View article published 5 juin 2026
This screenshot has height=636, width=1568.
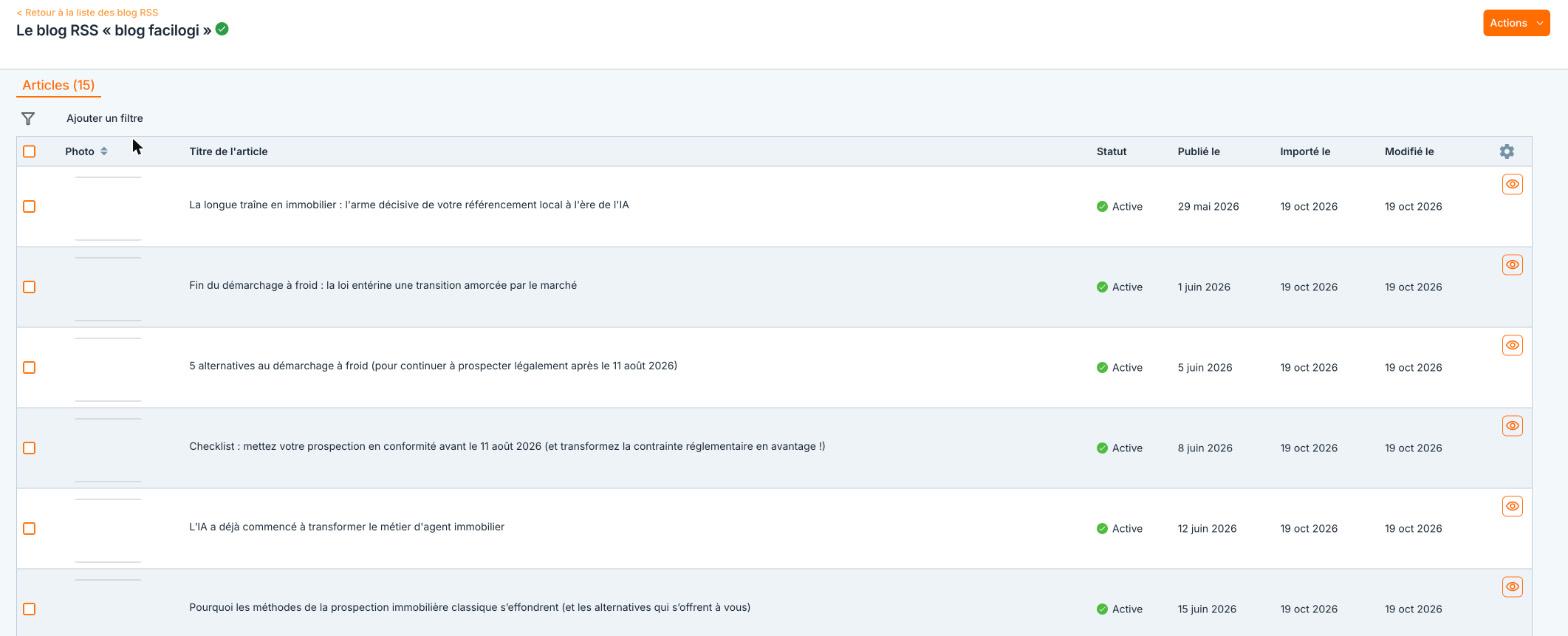pyautogui.click(x=1512, y=345)
